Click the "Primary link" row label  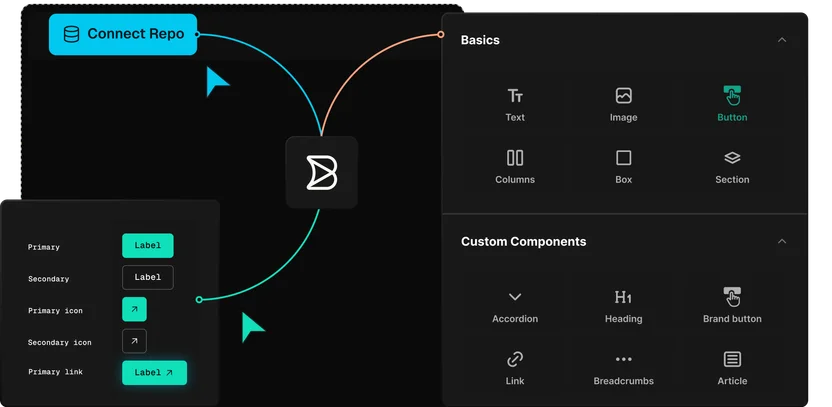click(x=55, y=372)
